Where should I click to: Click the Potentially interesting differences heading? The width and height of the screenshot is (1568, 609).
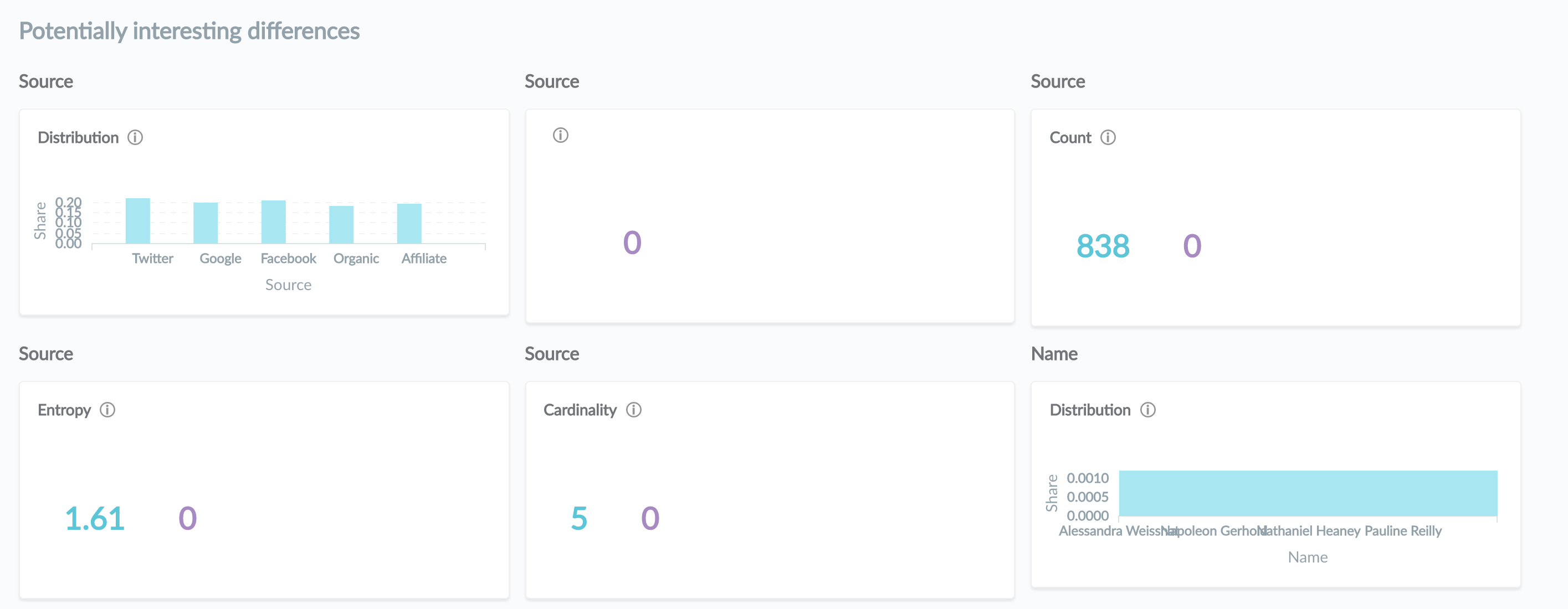coord(189,31)
